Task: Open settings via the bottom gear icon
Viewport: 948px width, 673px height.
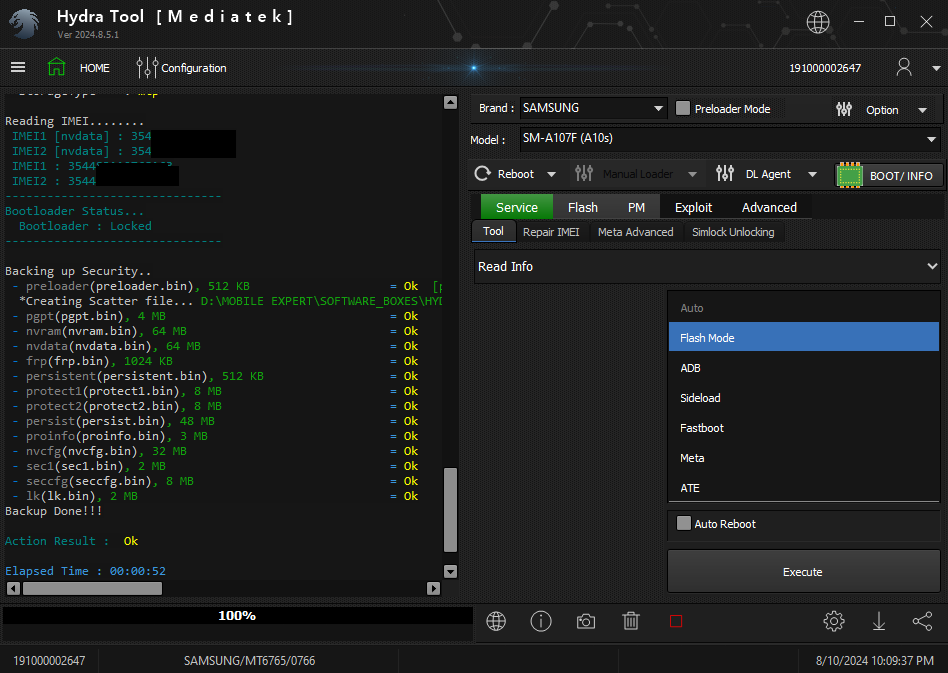Action: pos(834,621)
